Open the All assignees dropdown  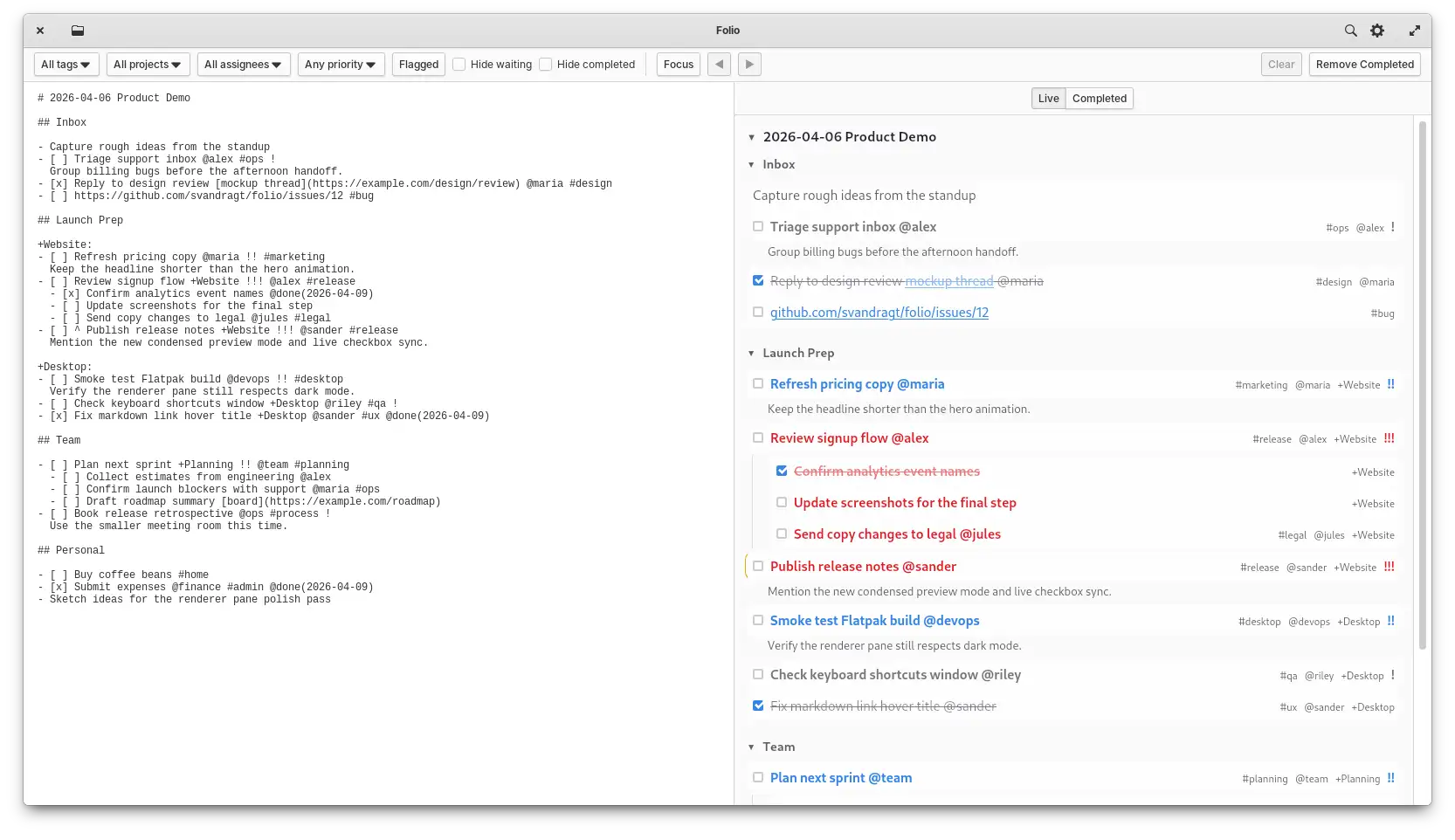pos(243,65)
